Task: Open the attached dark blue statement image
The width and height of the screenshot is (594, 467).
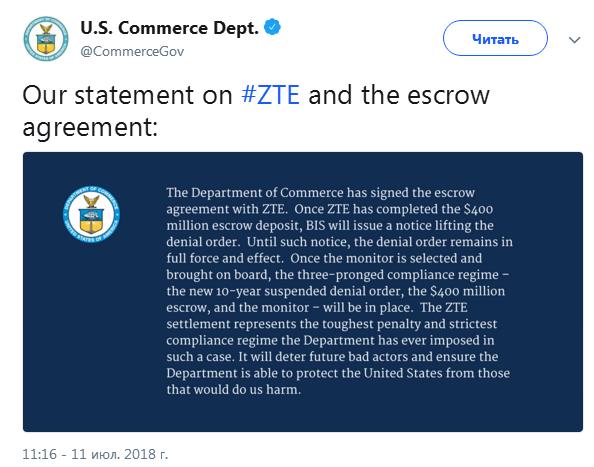Action: click(303, 292)
